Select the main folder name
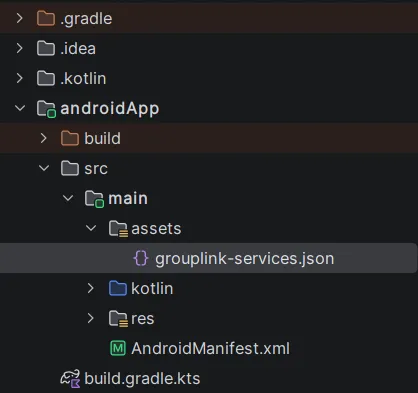 pos(128,199)
